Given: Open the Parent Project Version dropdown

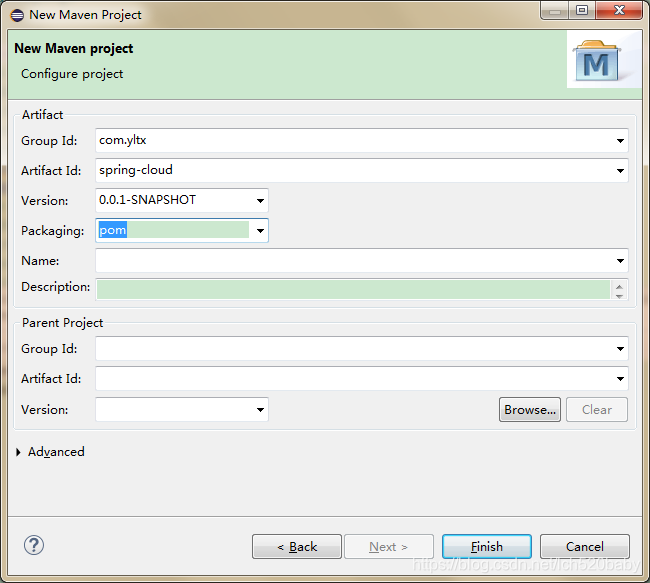Looking at the screenshot, I should [260, 410].
